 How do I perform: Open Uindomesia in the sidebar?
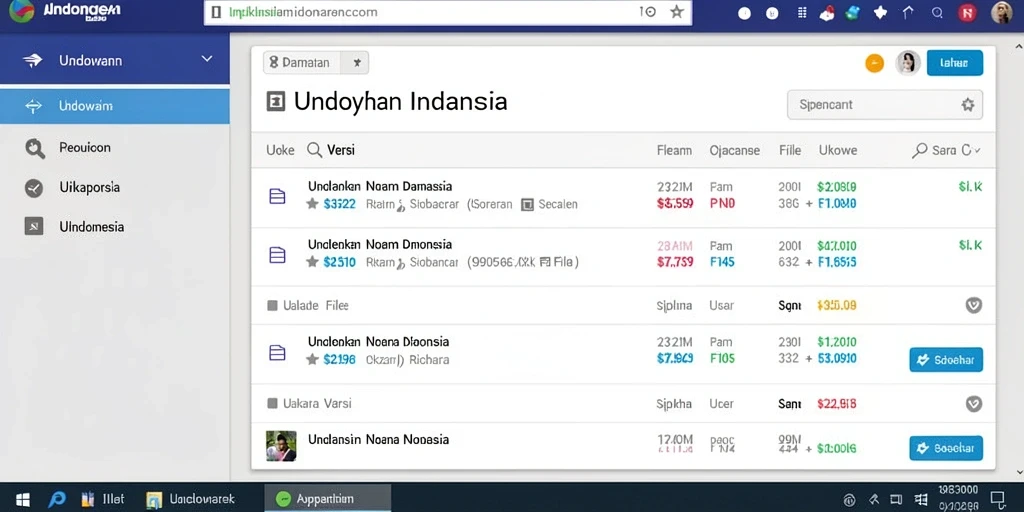[91, 227]
